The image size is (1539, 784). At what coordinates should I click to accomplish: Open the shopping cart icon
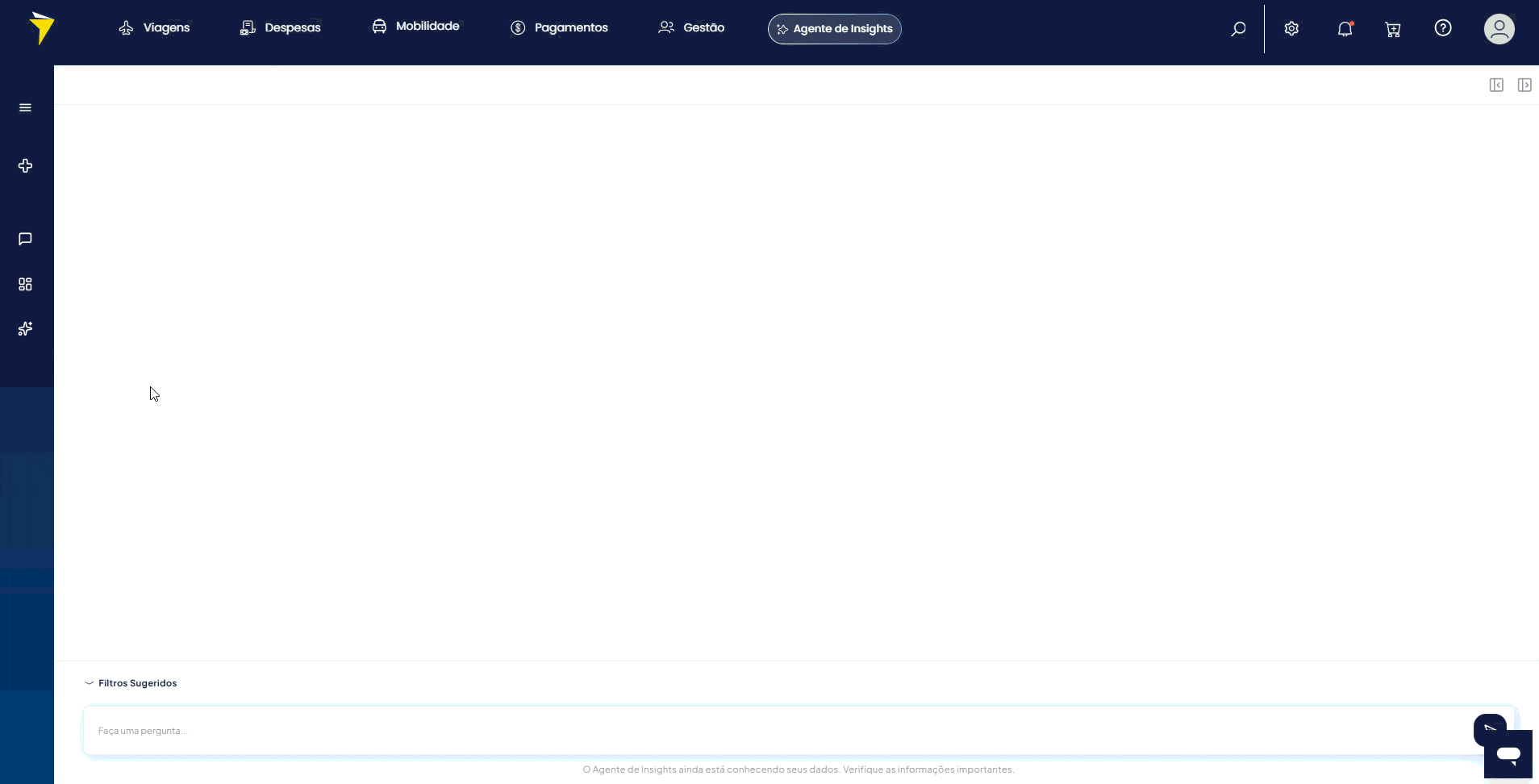(x=1393, y=30)
